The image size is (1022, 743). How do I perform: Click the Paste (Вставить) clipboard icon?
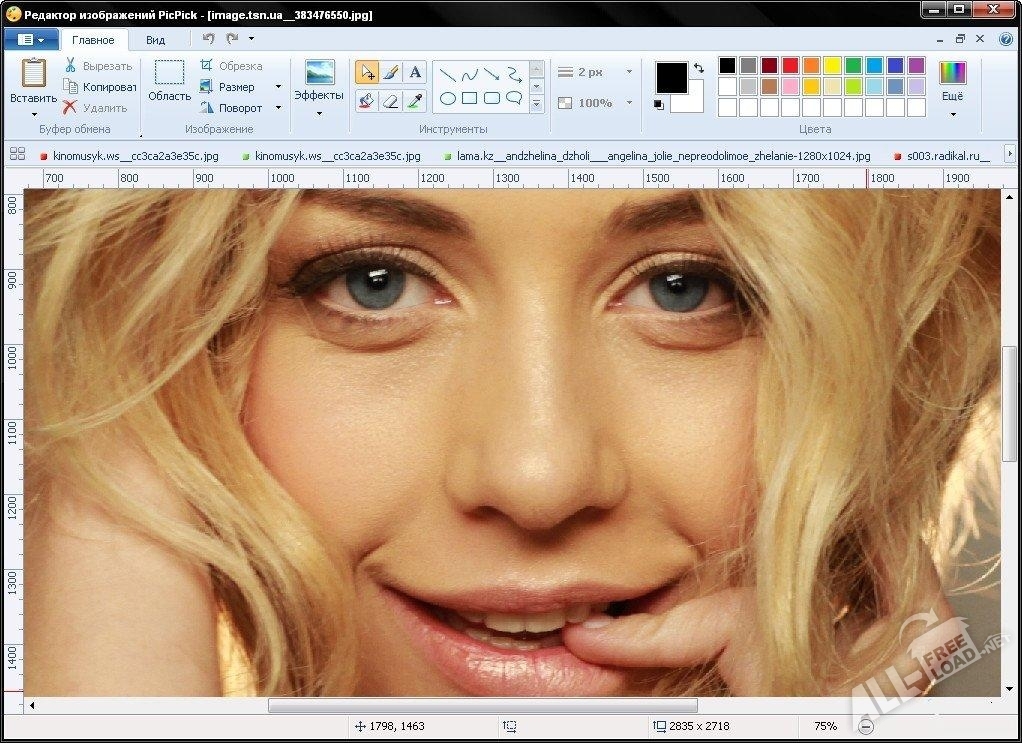click(33, 73)
